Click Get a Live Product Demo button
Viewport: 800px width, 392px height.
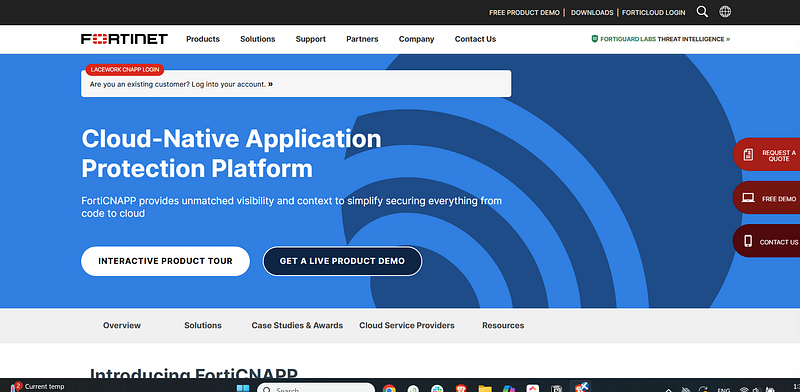point(342,261)
